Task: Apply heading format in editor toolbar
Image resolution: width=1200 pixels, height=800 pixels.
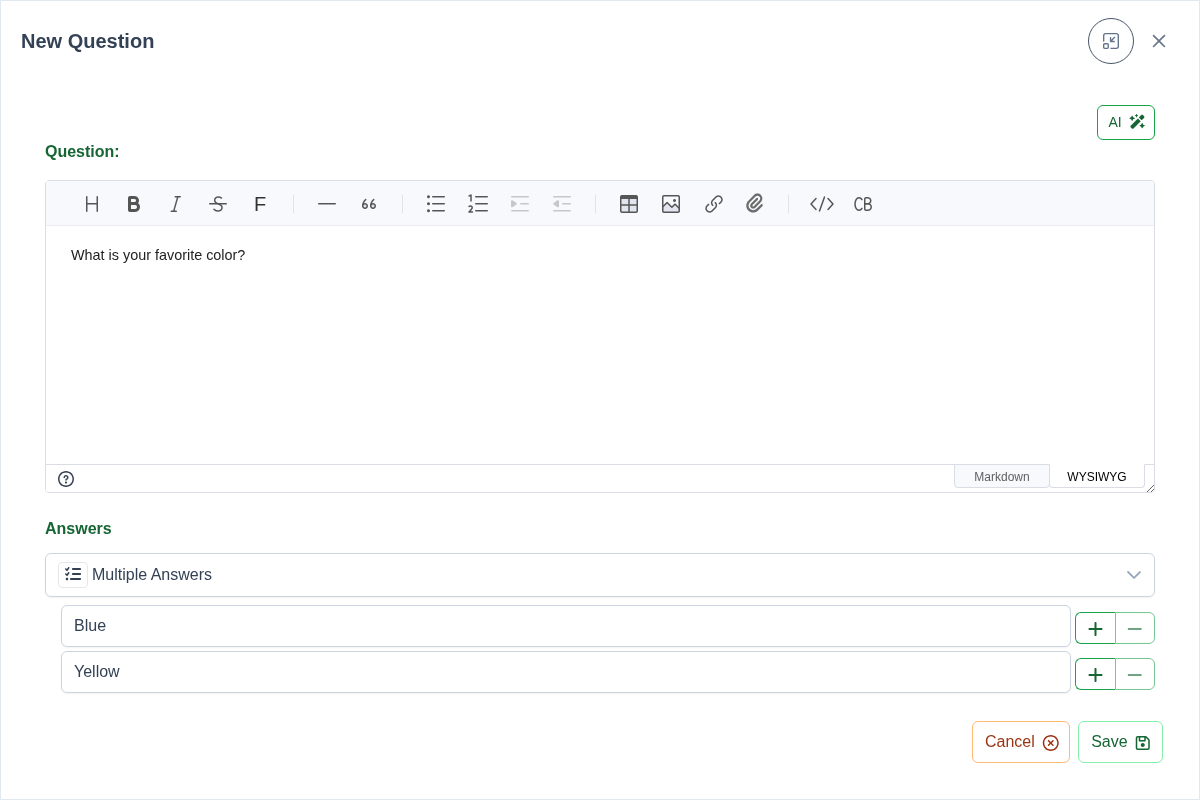Action: coord(92,204)
